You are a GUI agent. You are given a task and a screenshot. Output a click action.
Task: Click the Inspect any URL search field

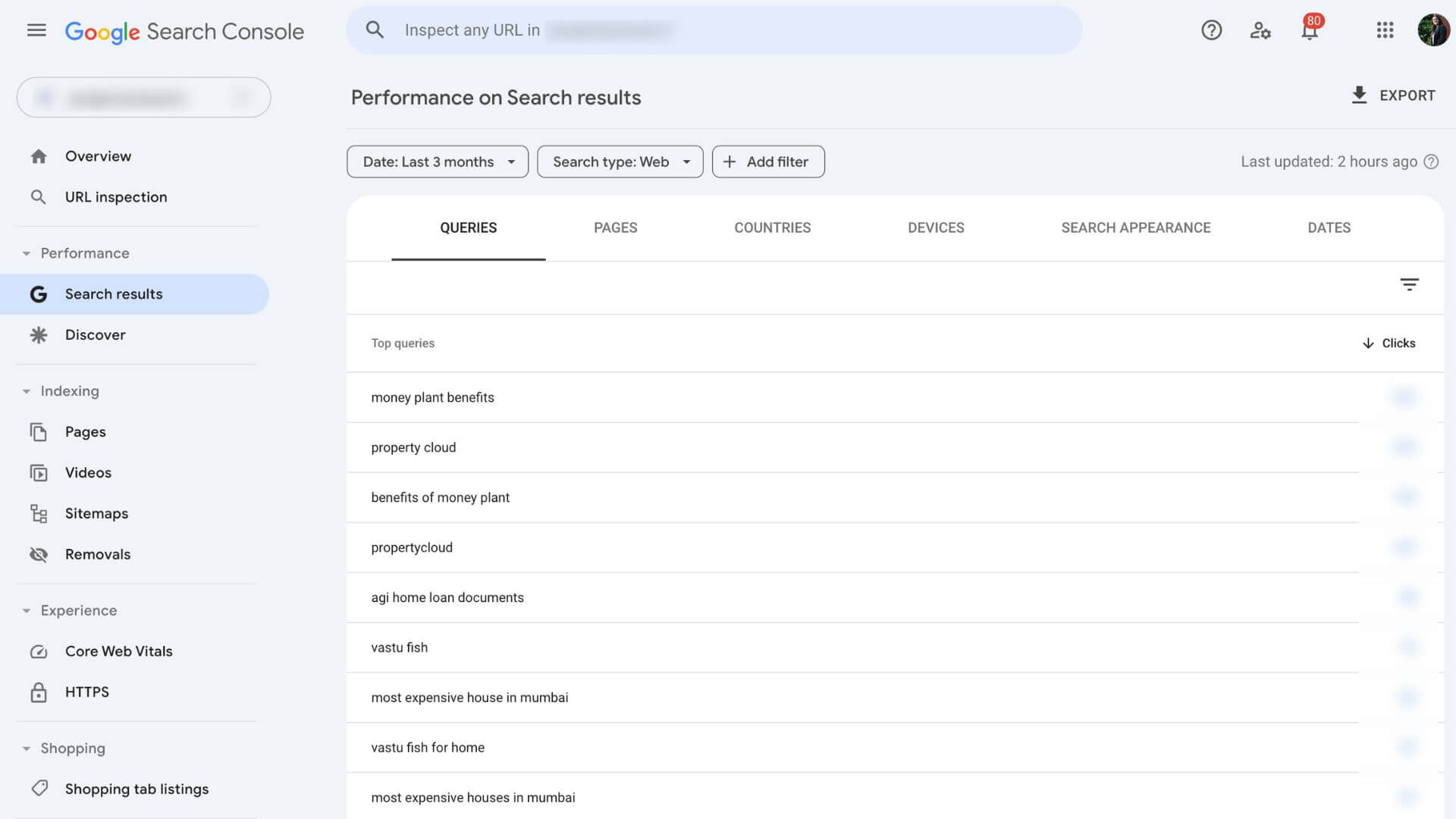(713, 30)
